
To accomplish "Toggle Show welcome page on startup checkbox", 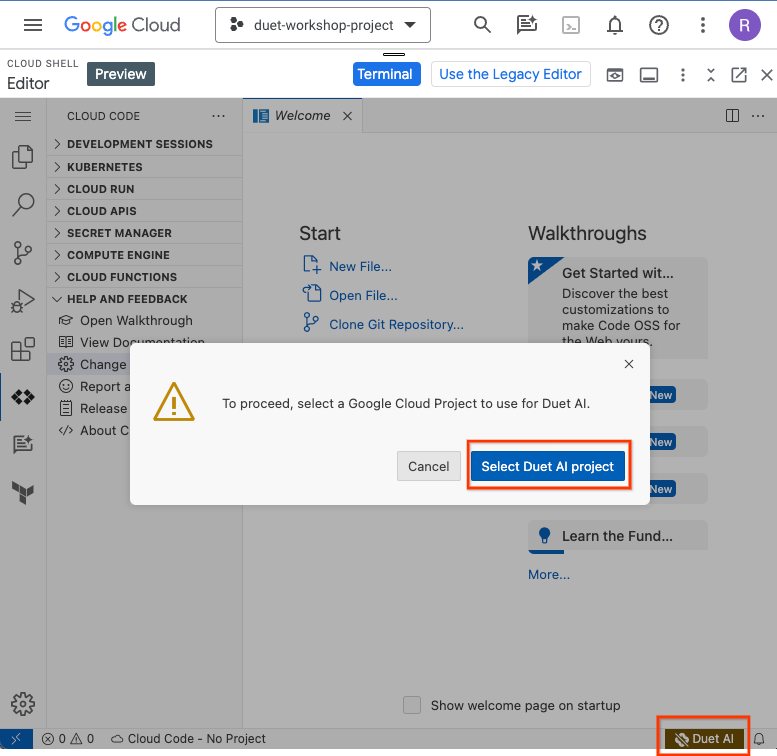I will point(412,705).
